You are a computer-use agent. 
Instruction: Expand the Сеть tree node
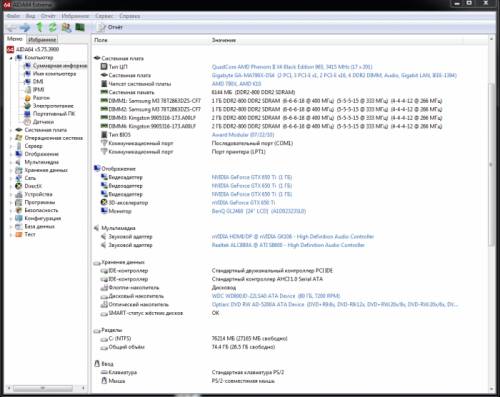coord(11,178)
